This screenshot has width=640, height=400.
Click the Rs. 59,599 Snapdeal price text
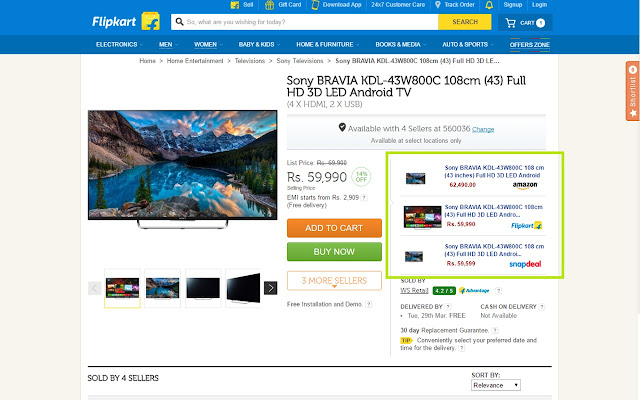(461, 264)
